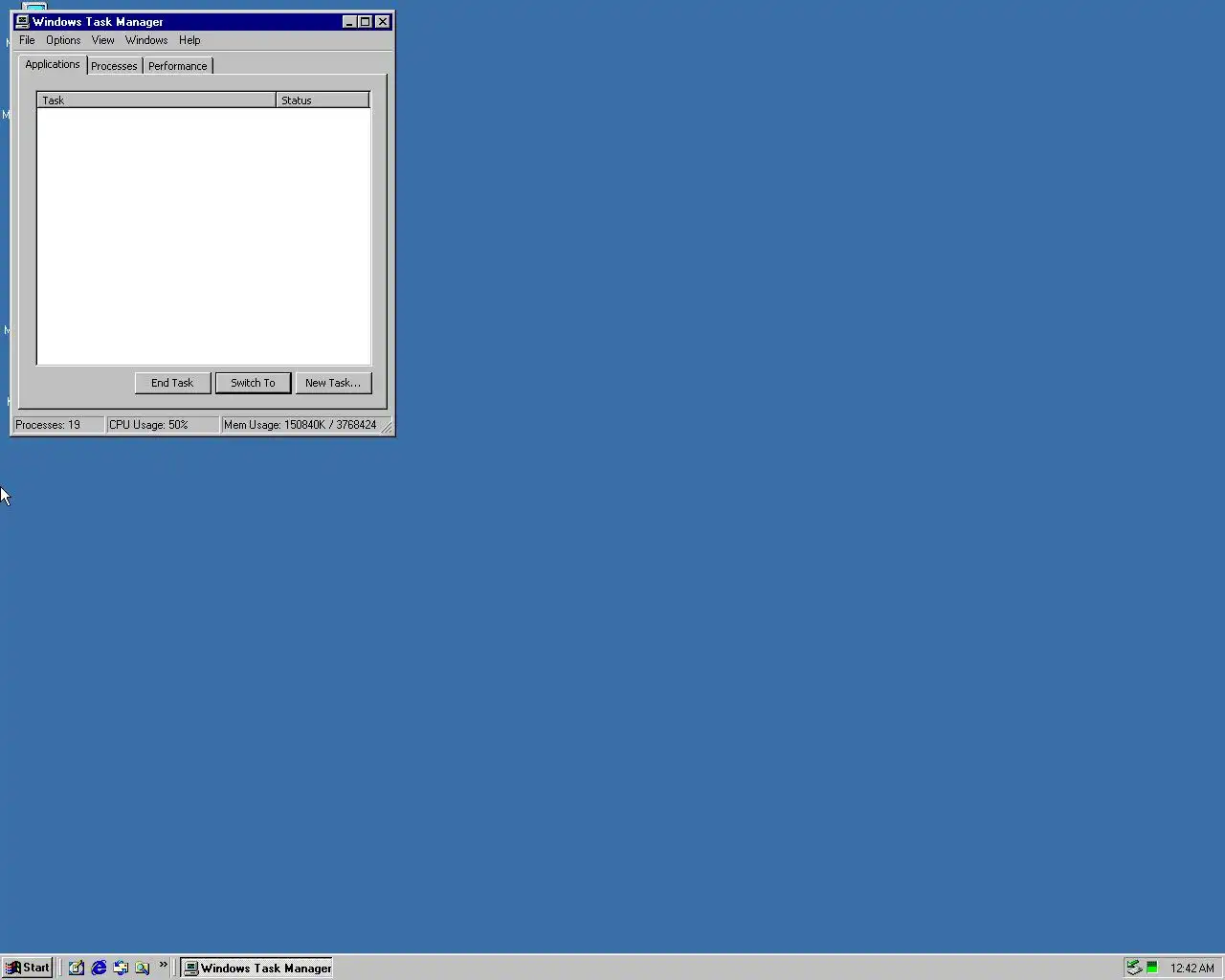Launch Internet Explorer from quick launch
The height and width of the screenshot is (980, 1225).
click(99, 968)
